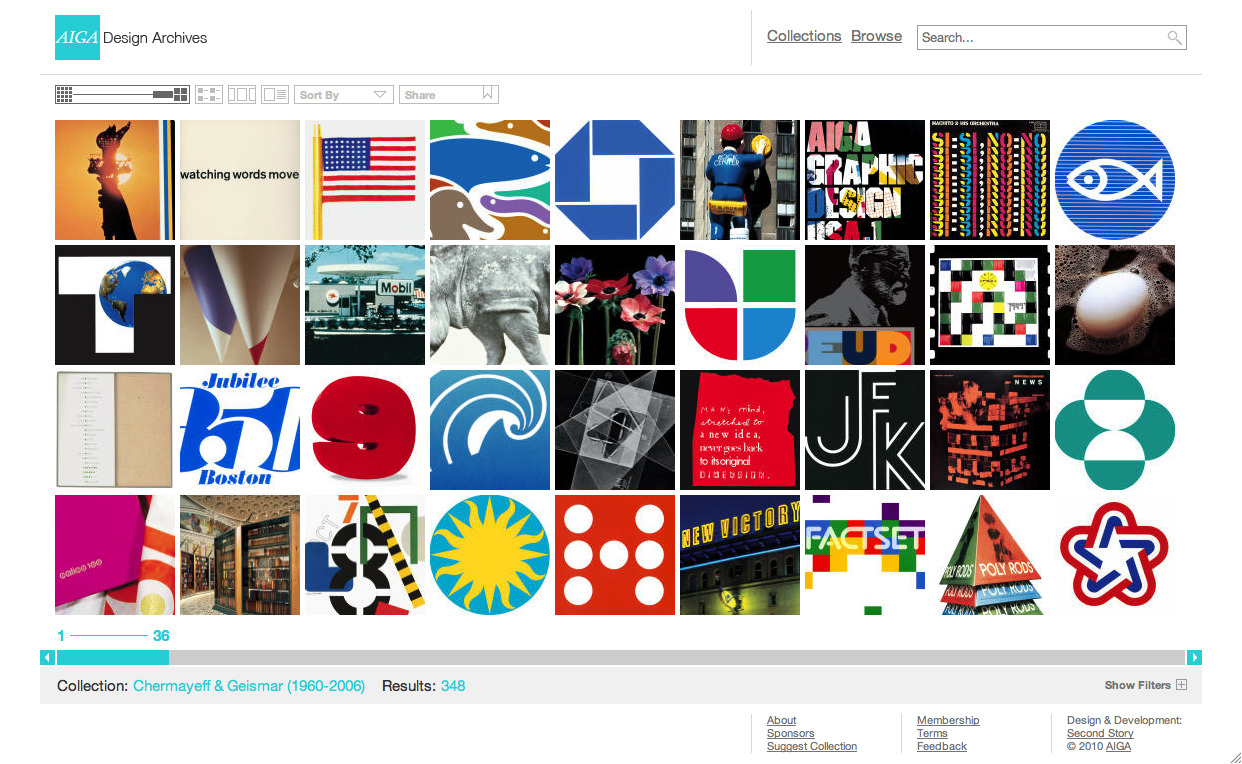Click the search magnifier icon
Screen dimensions: 1242x764
click(x=1175, y=37)
